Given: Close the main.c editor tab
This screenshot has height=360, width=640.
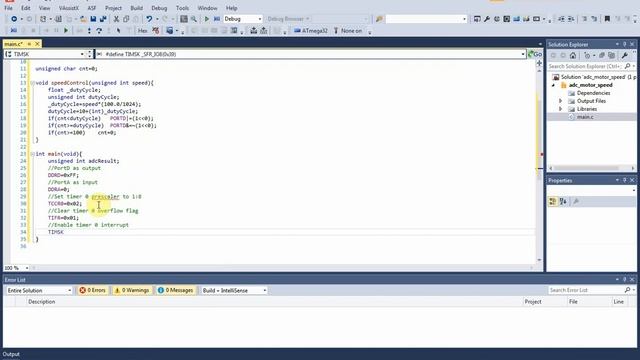Looking at the screenshot, I should pos(37,44).
